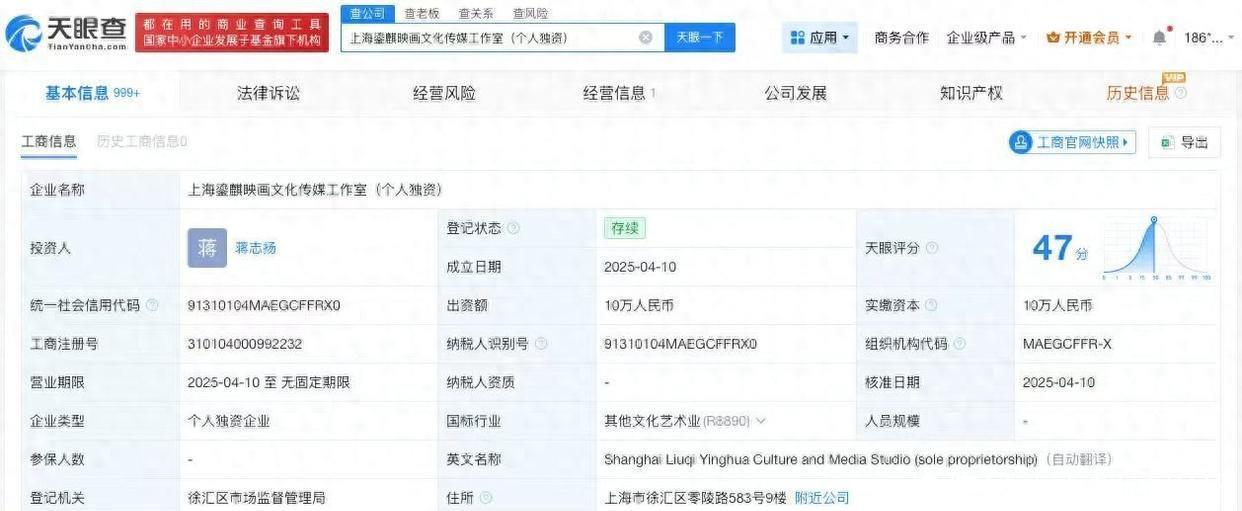Click help icon beside 住所
Screen dimensions: 1242x511
[486, 498]
